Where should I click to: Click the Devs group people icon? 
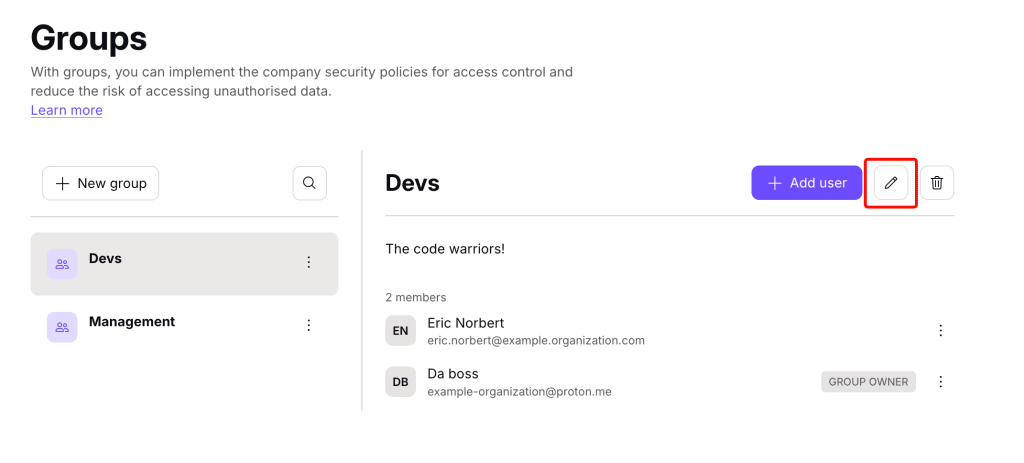(62, 264)
